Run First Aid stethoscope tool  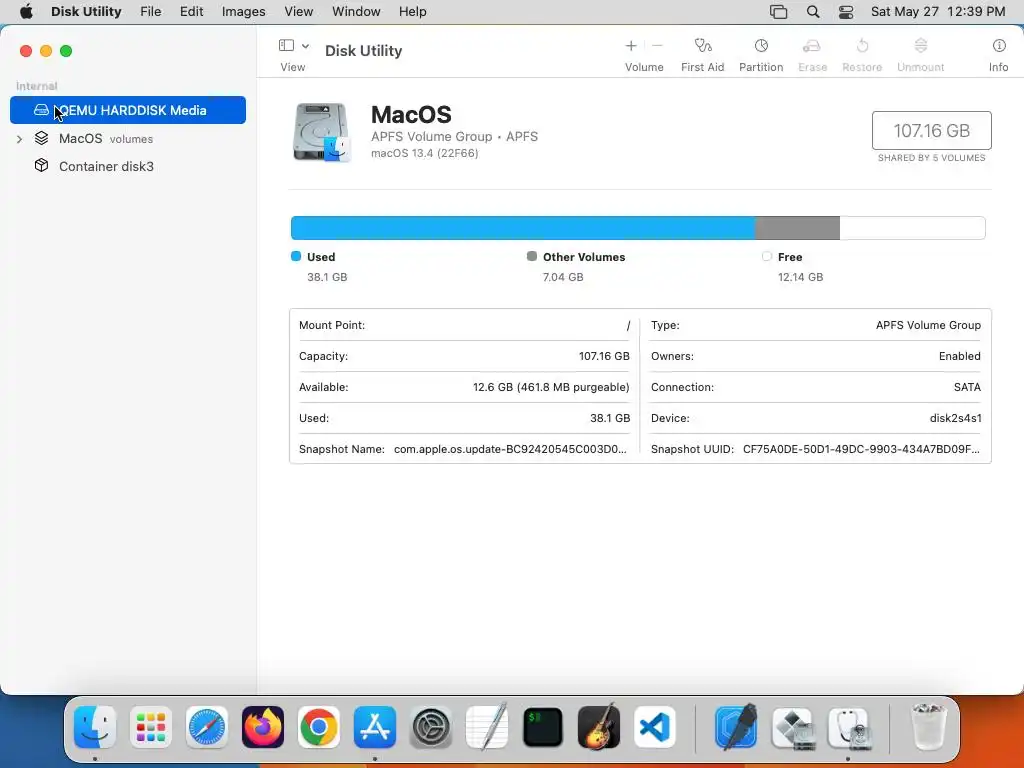(x=703, y=46)
